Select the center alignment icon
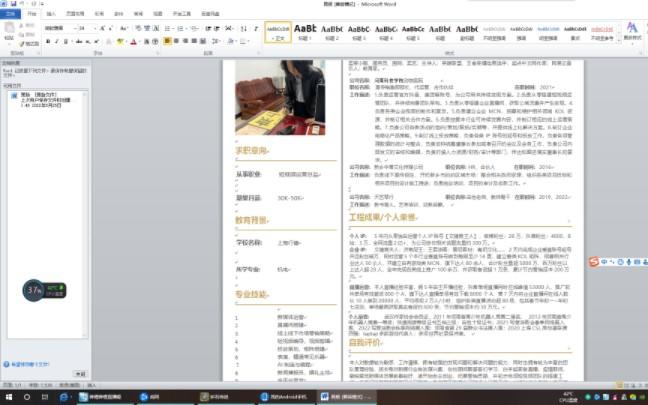Viewport: 648px width, 405px height. (x=177, y=43)
